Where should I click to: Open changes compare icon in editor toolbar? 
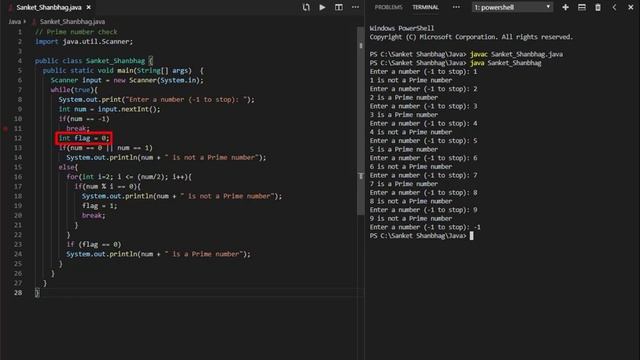pos(306,7)
